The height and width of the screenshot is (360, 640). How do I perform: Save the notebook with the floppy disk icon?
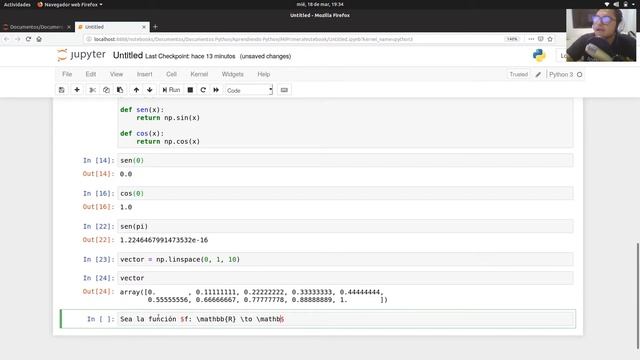point(62,90)
